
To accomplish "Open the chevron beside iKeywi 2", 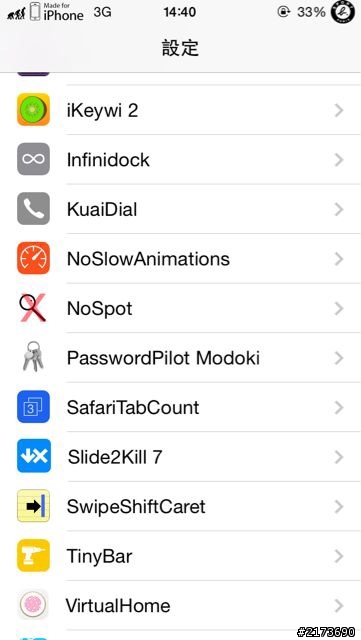I will click(x=339, y=110).
